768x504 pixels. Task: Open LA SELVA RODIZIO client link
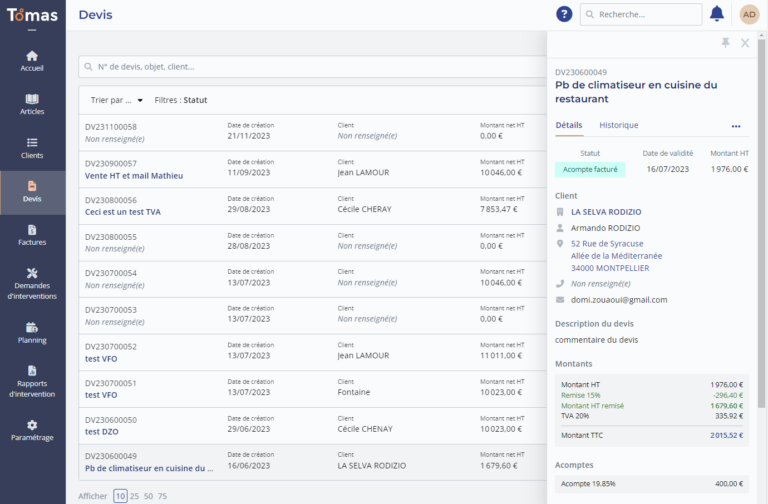[606, 212]
